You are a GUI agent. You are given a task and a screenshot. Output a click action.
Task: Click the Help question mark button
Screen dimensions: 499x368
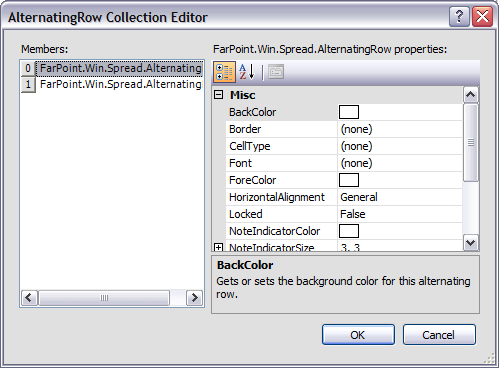459,16
